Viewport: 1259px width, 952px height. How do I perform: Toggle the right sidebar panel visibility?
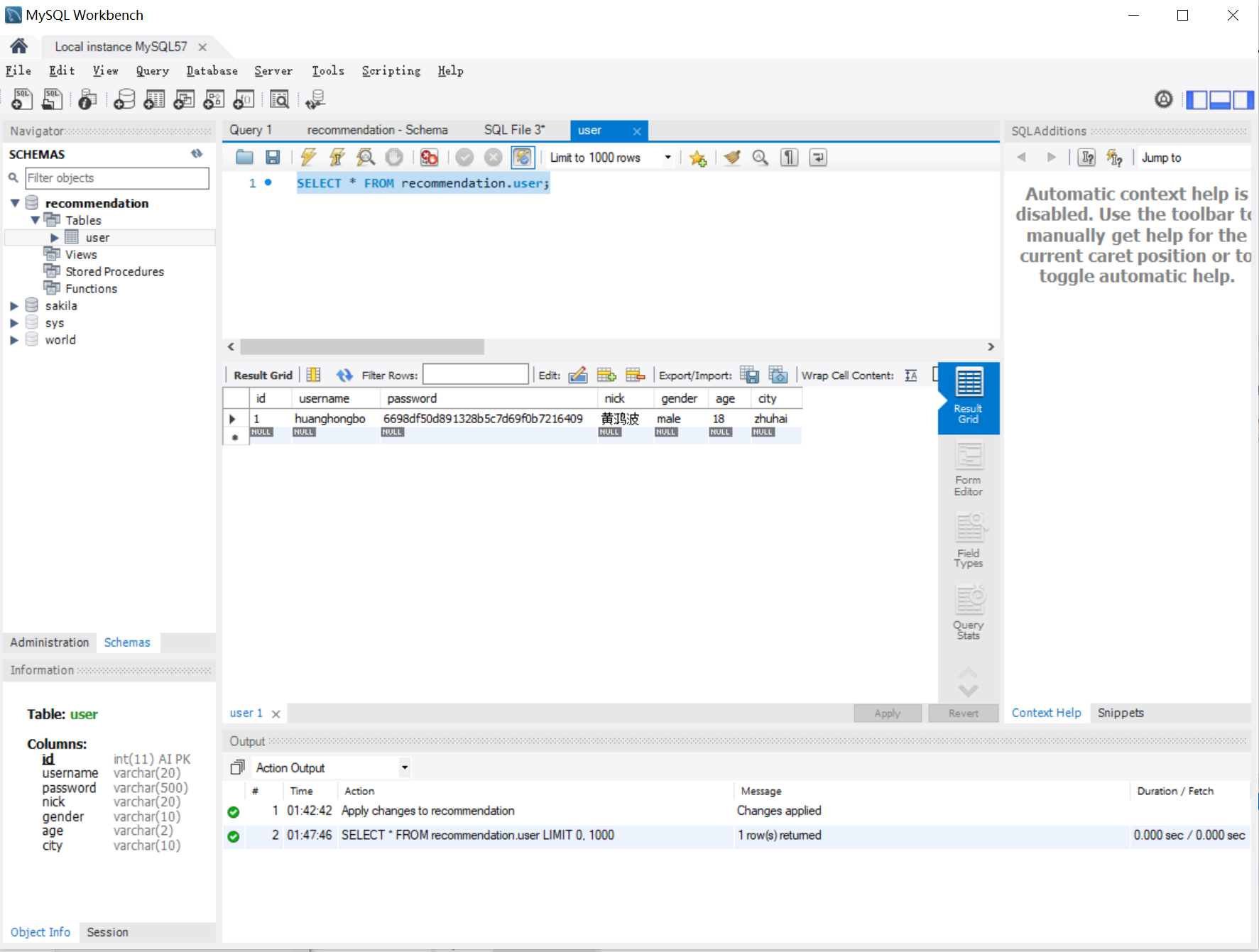click(x=1243, y=100)
